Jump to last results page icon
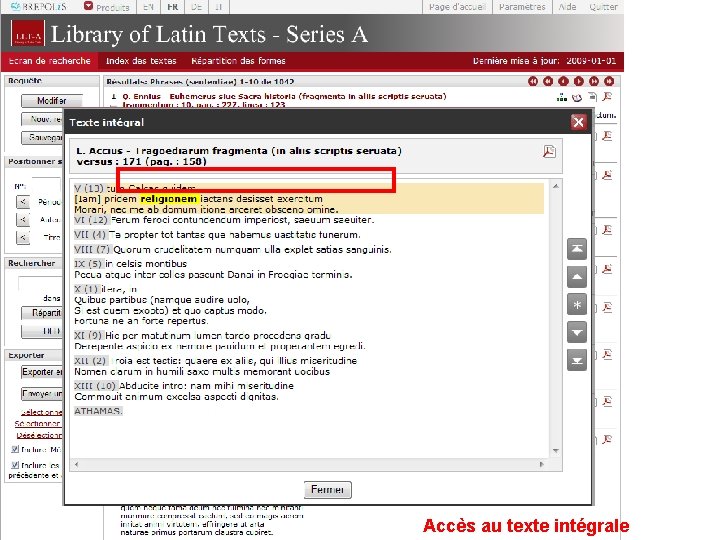This screenshot has height=540, width=720. pyautogui.click(x=609, y=81)
